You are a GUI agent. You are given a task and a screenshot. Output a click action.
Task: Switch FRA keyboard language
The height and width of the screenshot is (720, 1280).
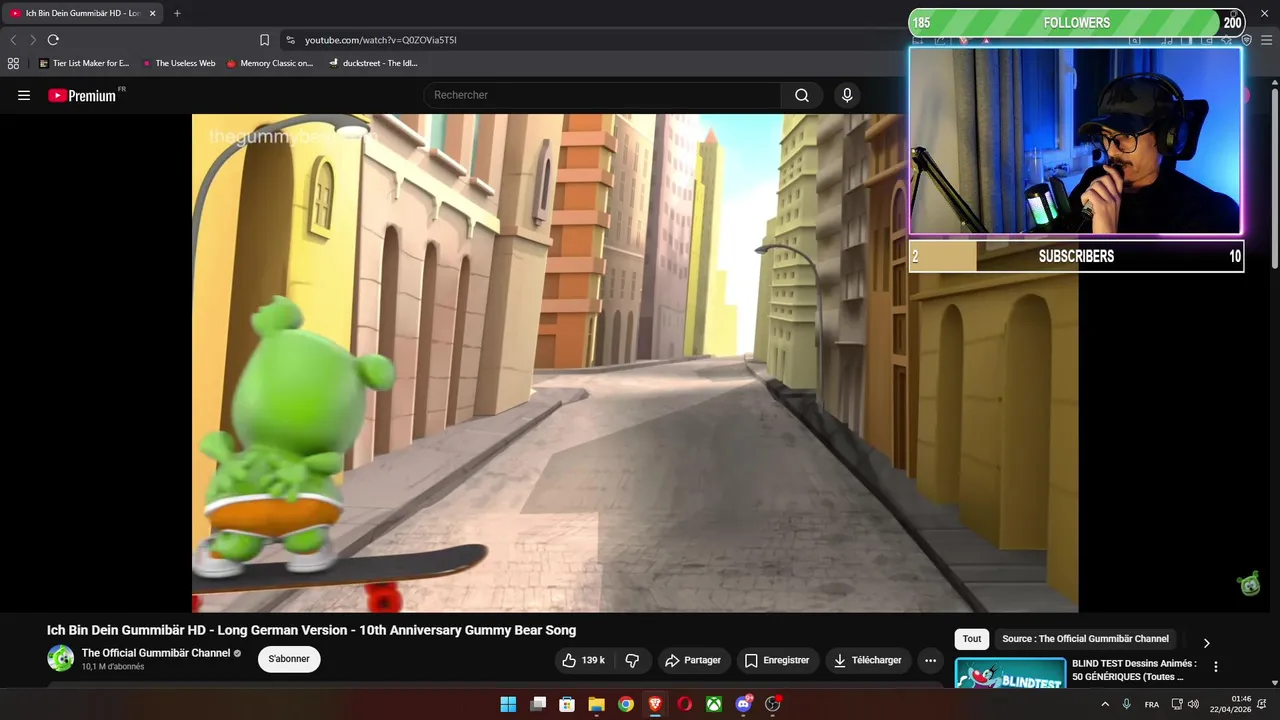point(1152,704)
